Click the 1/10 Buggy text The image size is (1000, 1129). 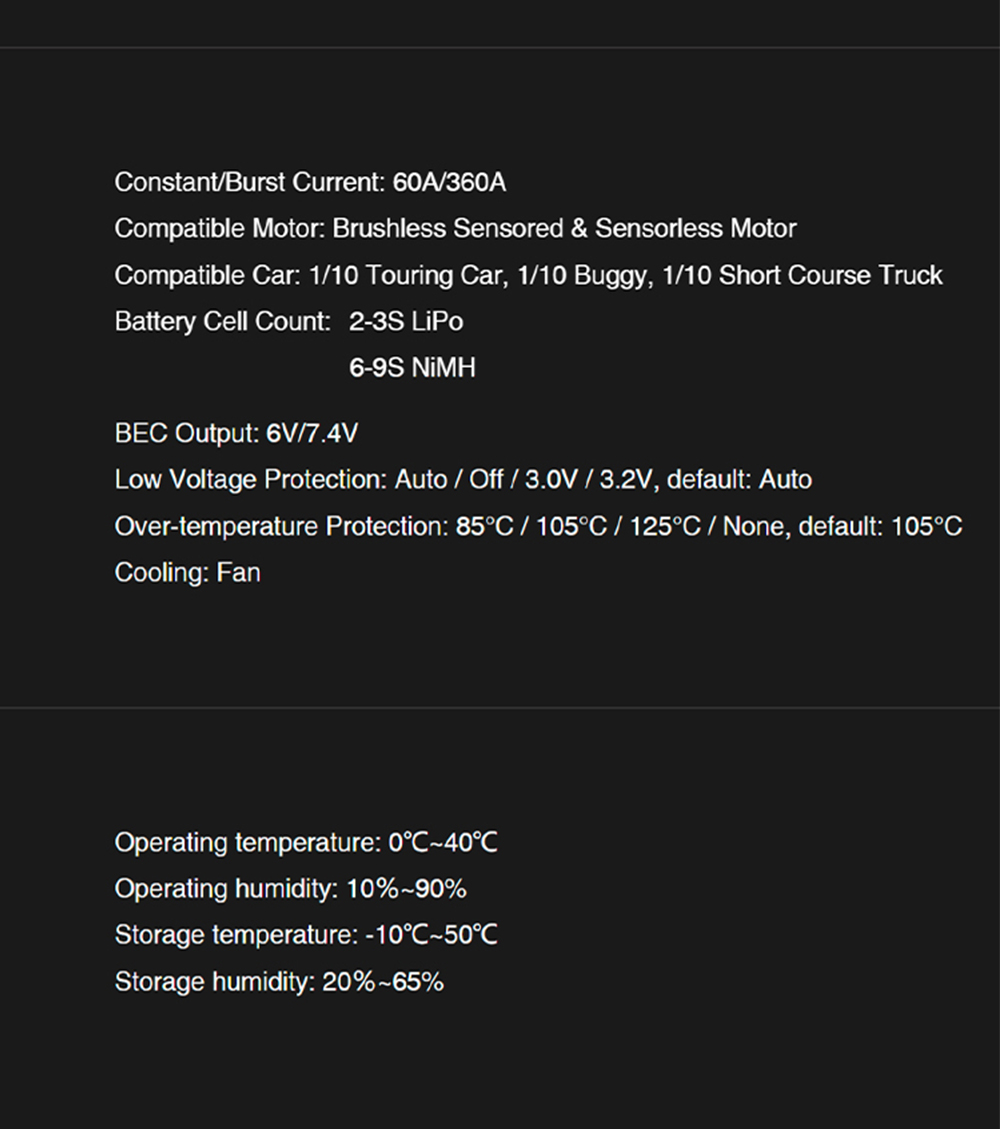582,275
